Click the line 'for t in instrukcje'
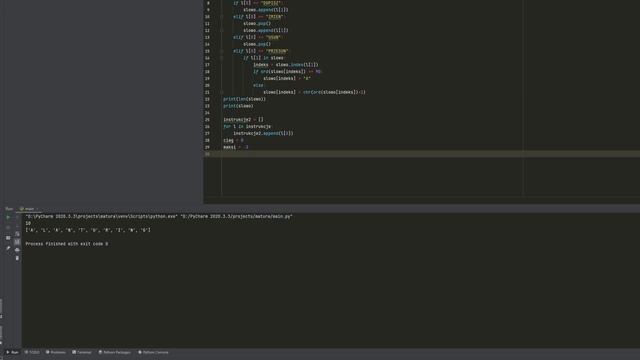This screenshot has height=360, width=640. [247, 127]
